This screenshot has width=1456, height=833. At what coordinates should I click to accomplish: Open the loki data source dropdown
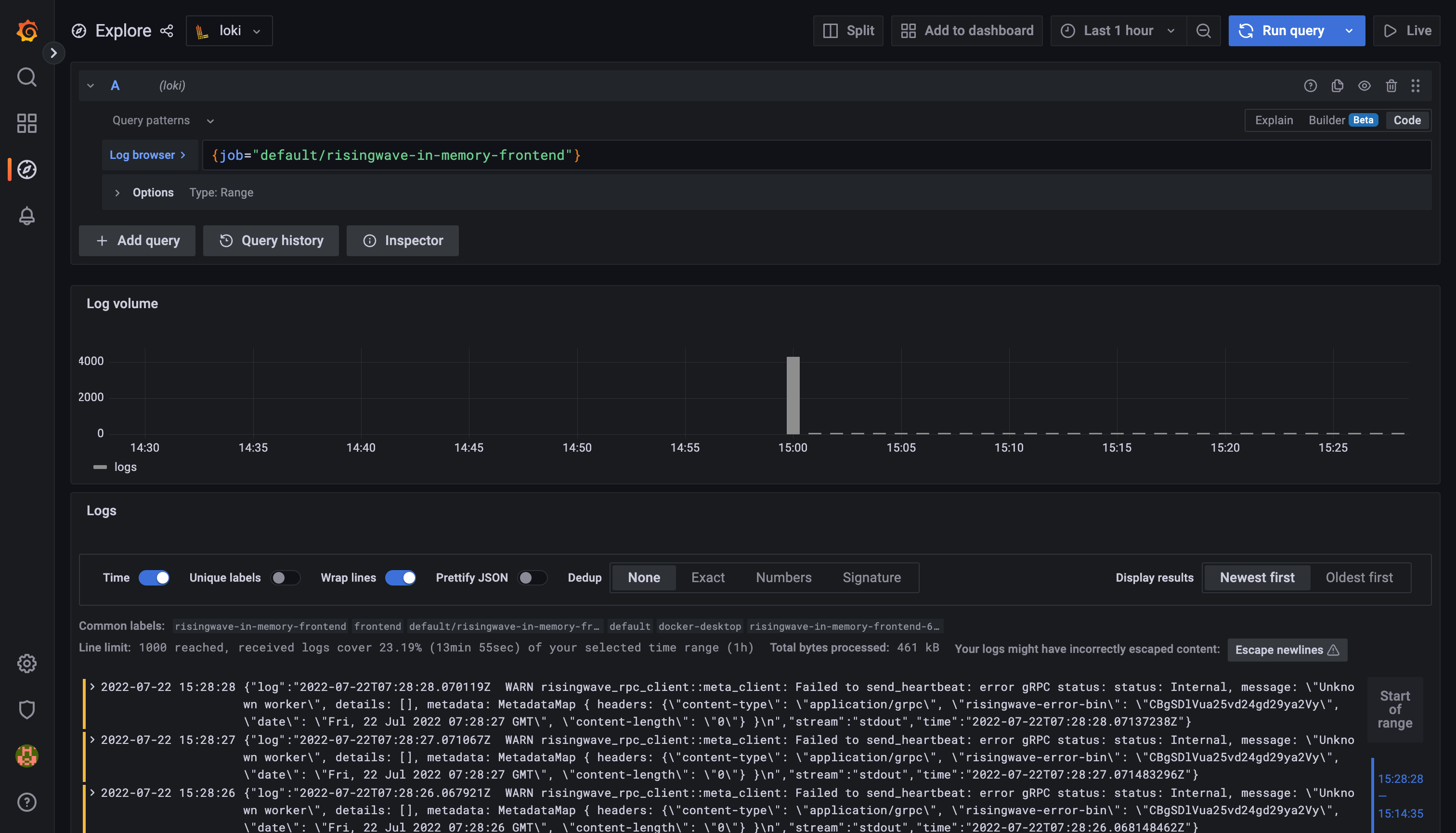click(x=229, y=31)
